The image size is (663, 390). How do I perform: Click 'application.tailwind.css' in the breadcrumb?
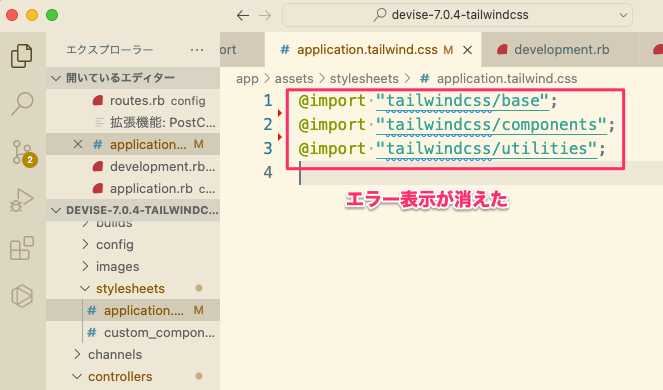click(x=507, y=79)
